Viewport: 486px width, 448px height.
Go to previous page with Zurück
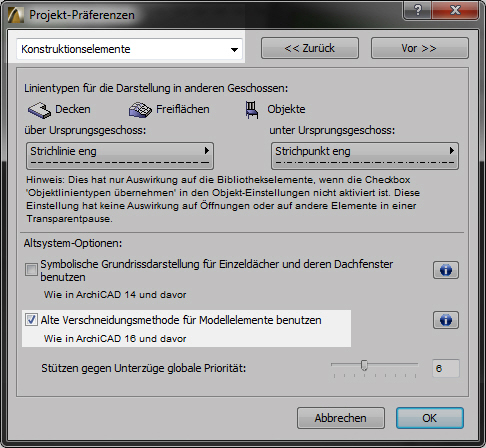[x=310, y=48]
